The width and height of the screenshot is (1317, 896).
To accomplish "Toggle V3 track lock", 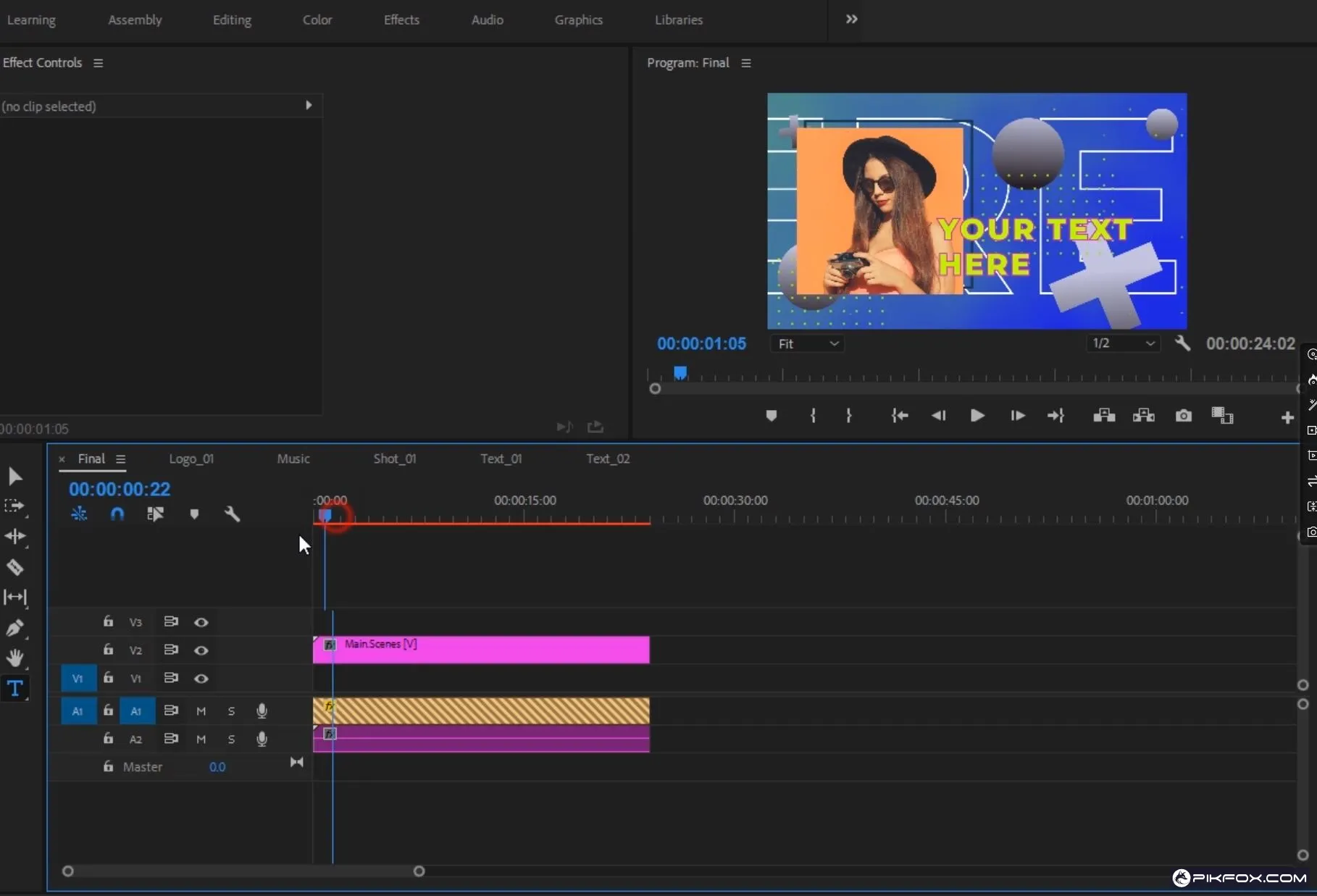I will coord(108,621).
